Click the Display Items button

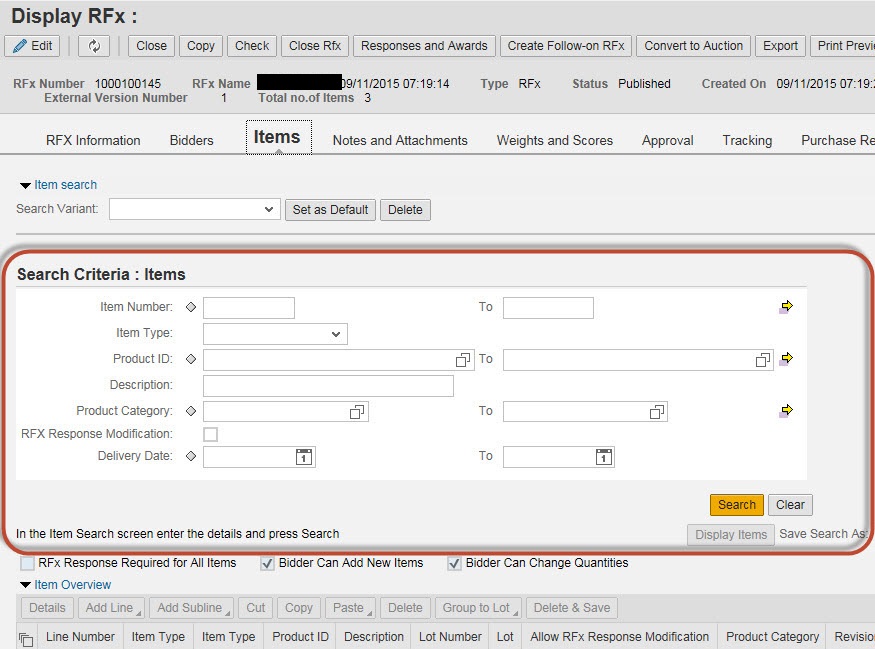[731, 535]
